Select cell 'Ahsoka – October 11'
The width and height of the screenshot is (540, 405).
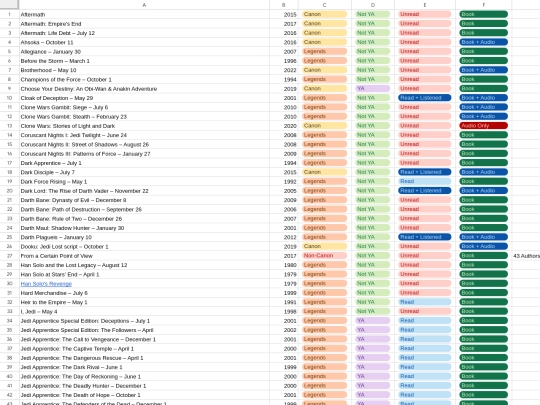pyautogui.click(x=144, y=42)
